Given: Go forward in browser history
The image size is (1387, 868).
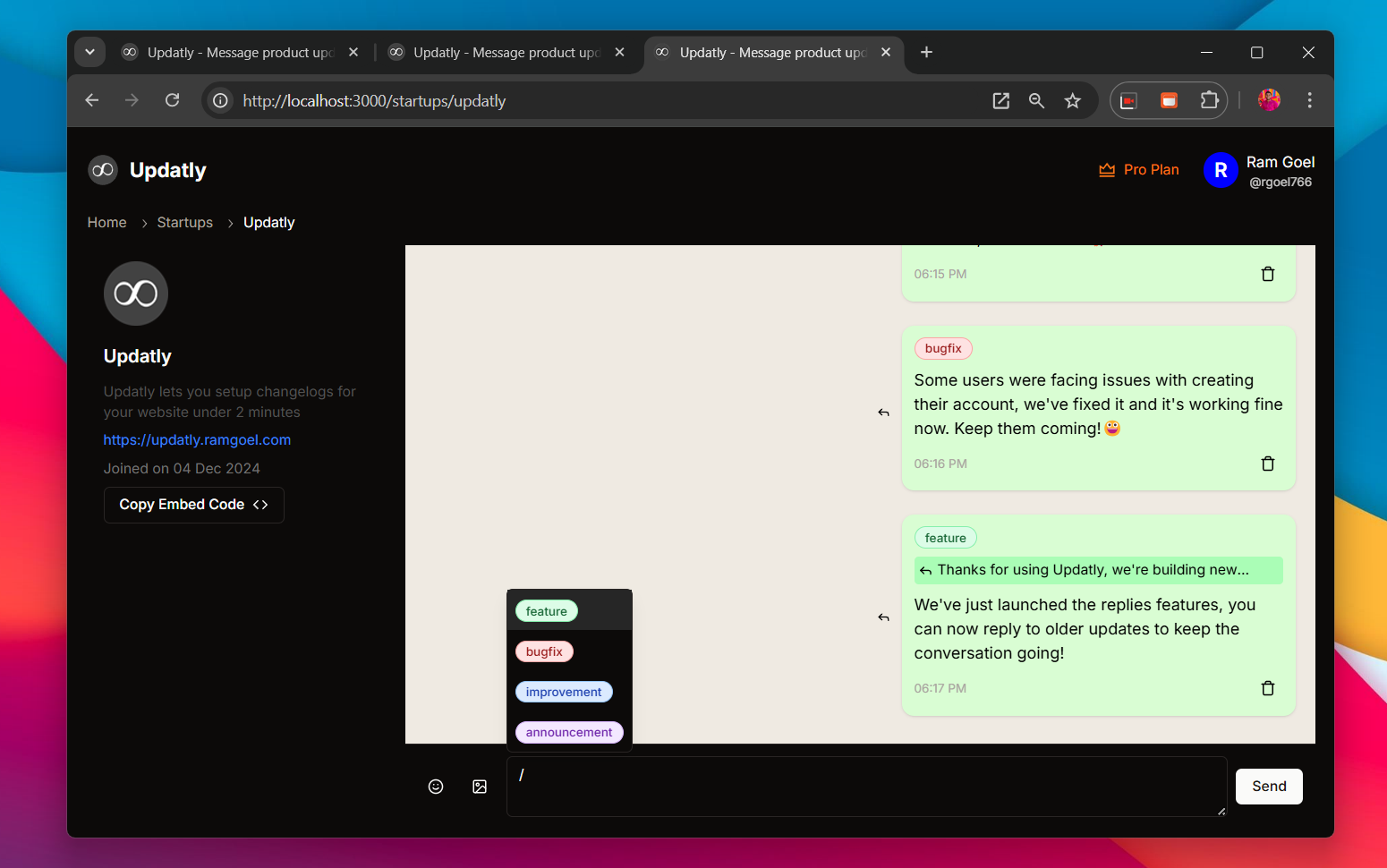Looking at the screenshot, I should pyautogui.click(x=132, y=100).
